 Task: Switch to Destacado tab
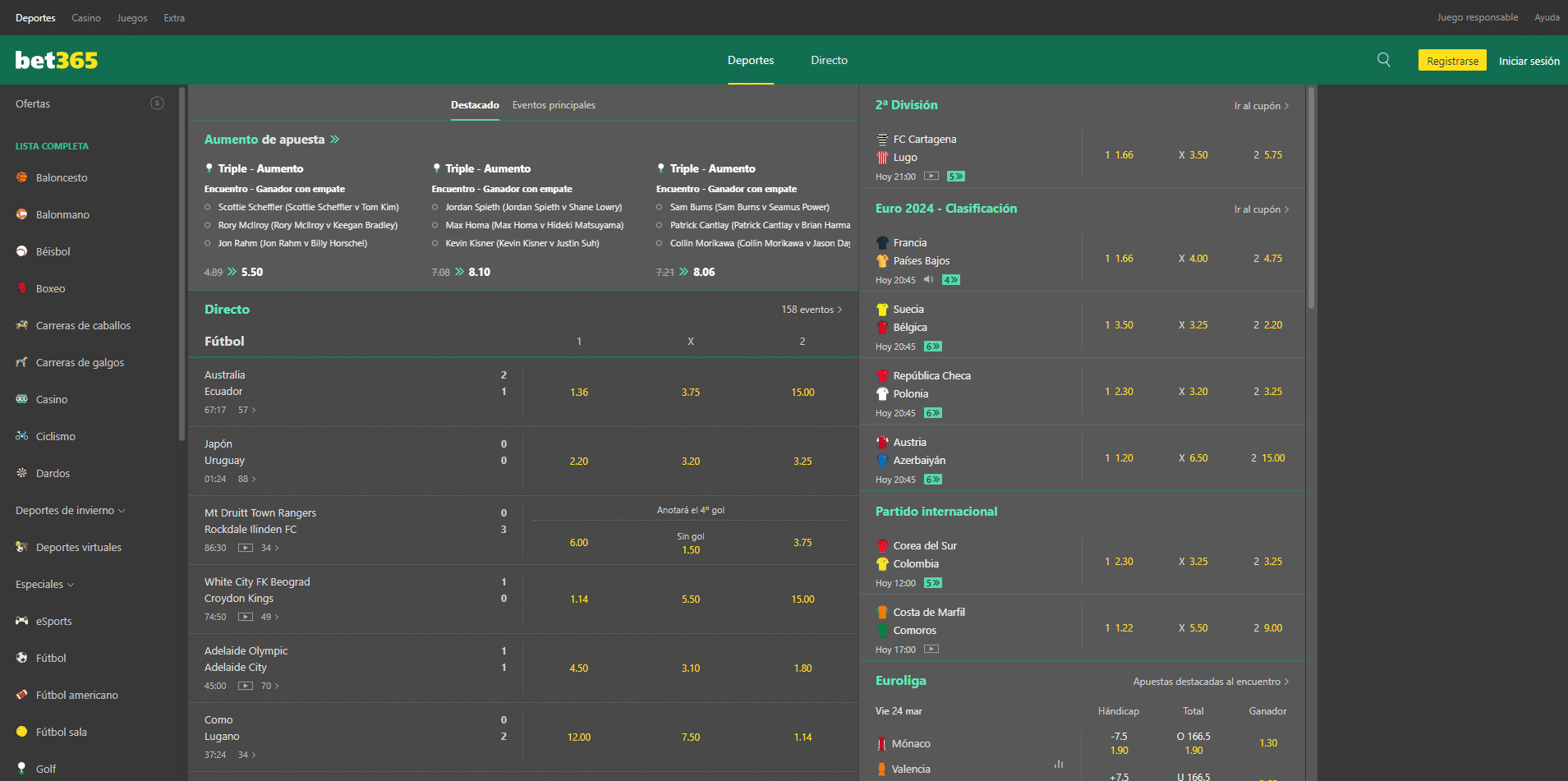[x=475, y=105]
